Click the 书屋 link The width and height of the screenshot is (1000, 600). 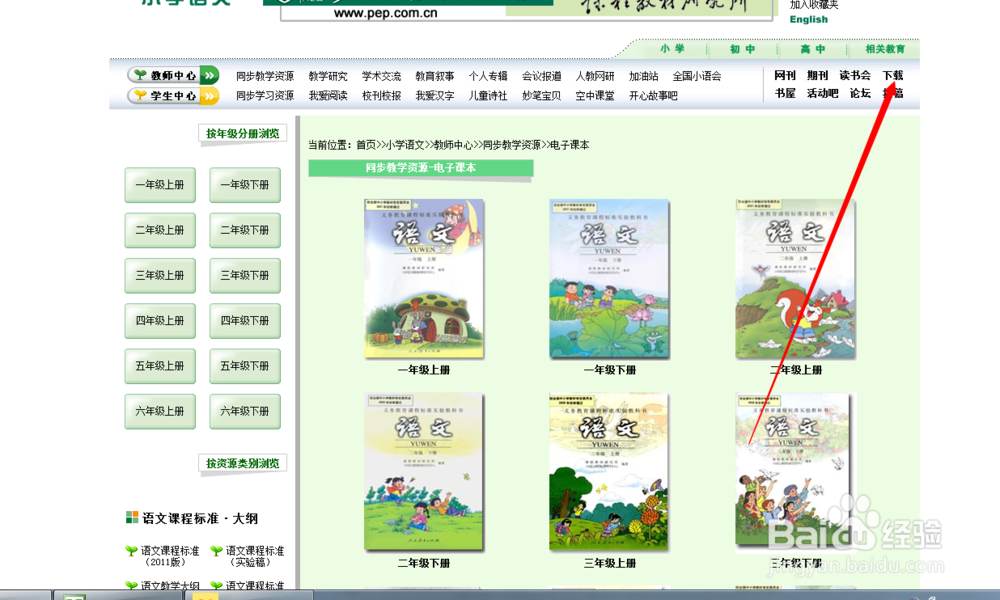pos(784,93)
